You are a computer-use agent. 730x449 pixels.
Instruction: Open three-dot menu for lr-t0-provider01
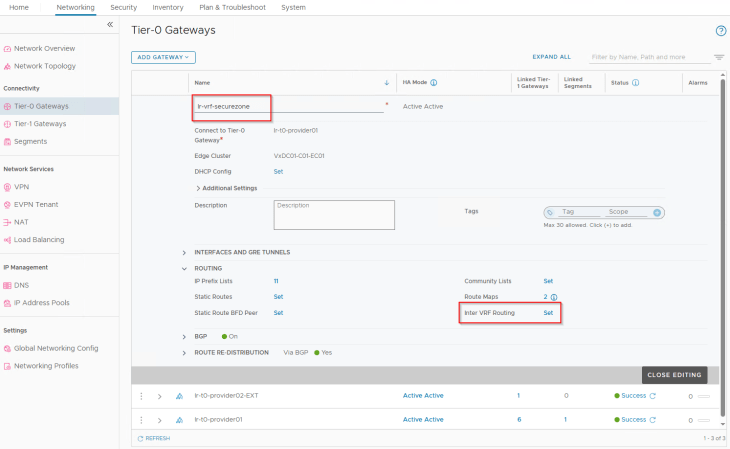[141, 420]
